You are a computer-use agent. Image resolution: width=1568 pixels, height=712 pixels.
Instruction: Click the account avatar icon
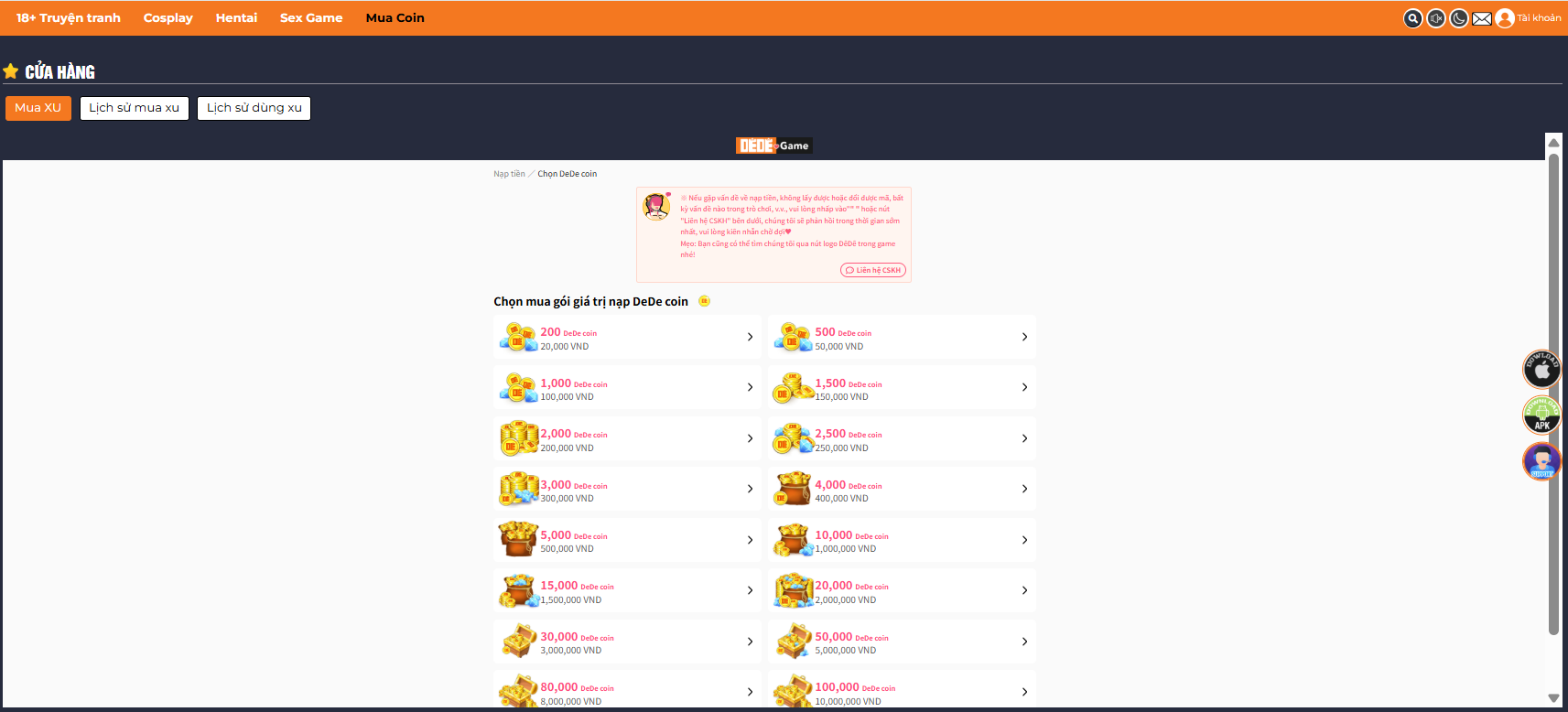click(x=1505, y=18)
